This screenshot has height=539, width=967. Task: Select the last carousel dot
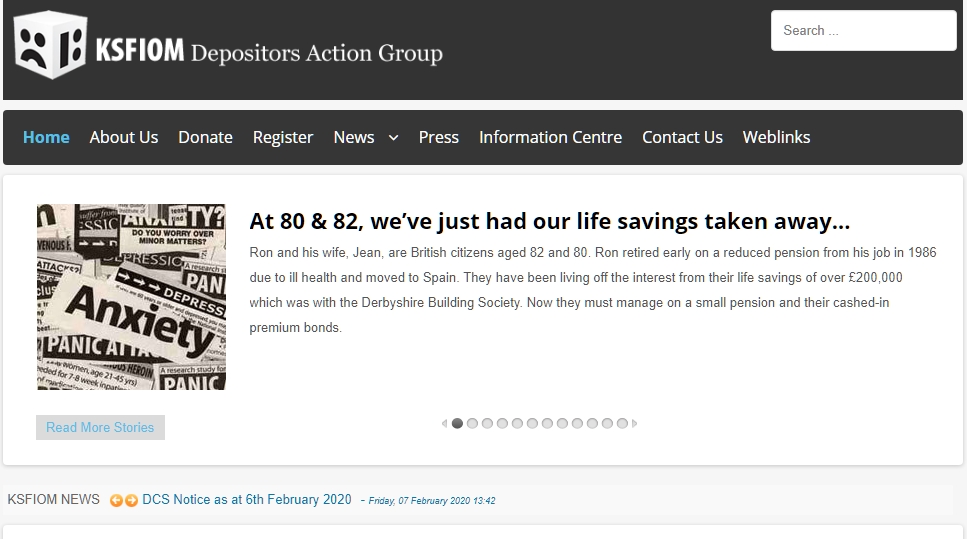pyautogui.click(x=622, y=424)
